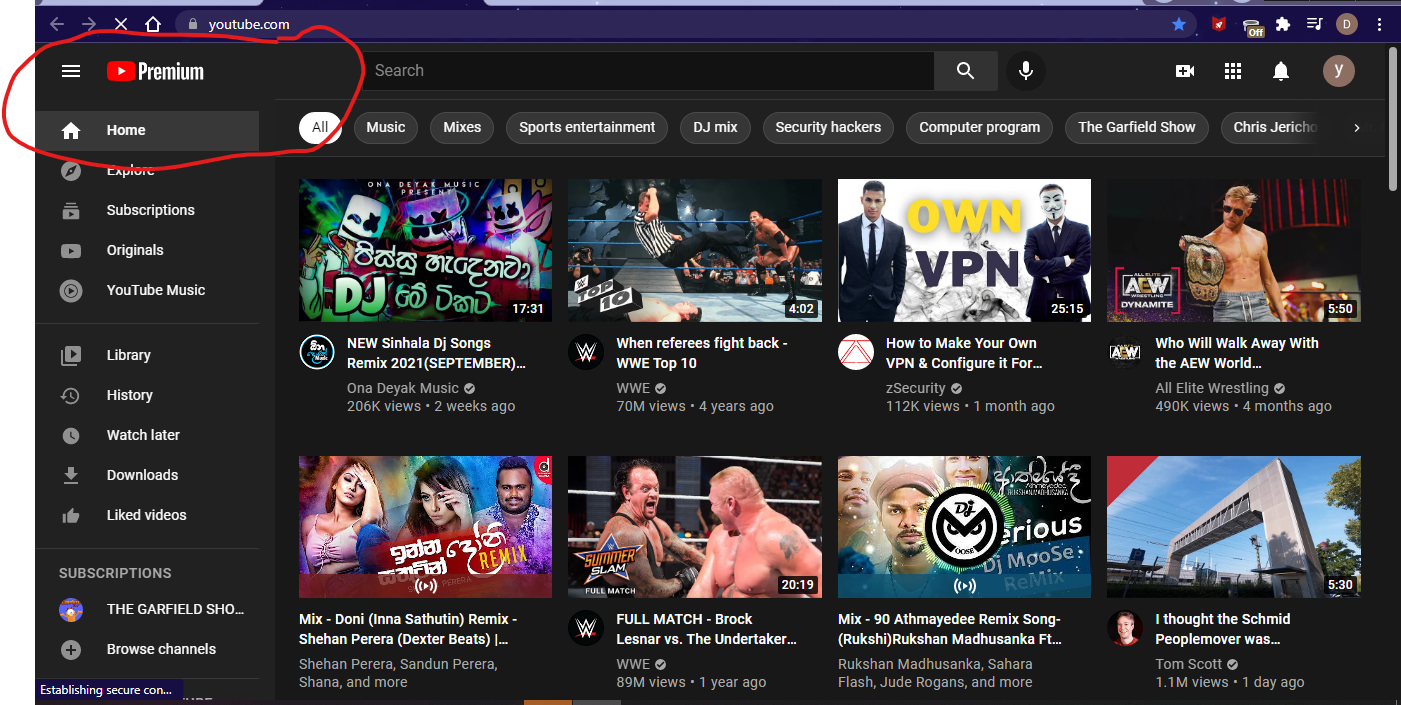
Task: Select the Sports entertainment chip
Action: click(587, 127)
